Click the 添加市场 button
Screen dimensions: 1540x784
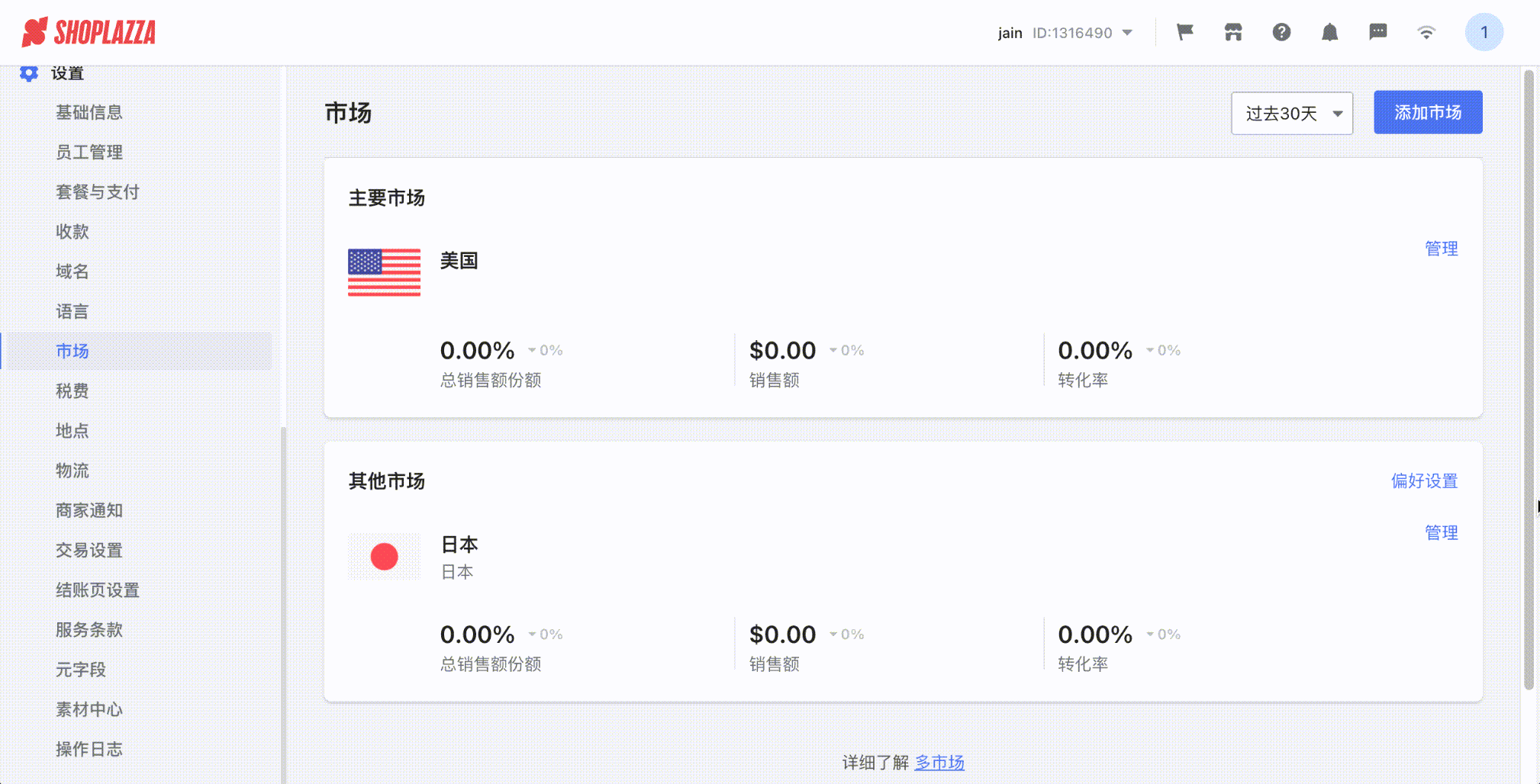click(1428, 112)
